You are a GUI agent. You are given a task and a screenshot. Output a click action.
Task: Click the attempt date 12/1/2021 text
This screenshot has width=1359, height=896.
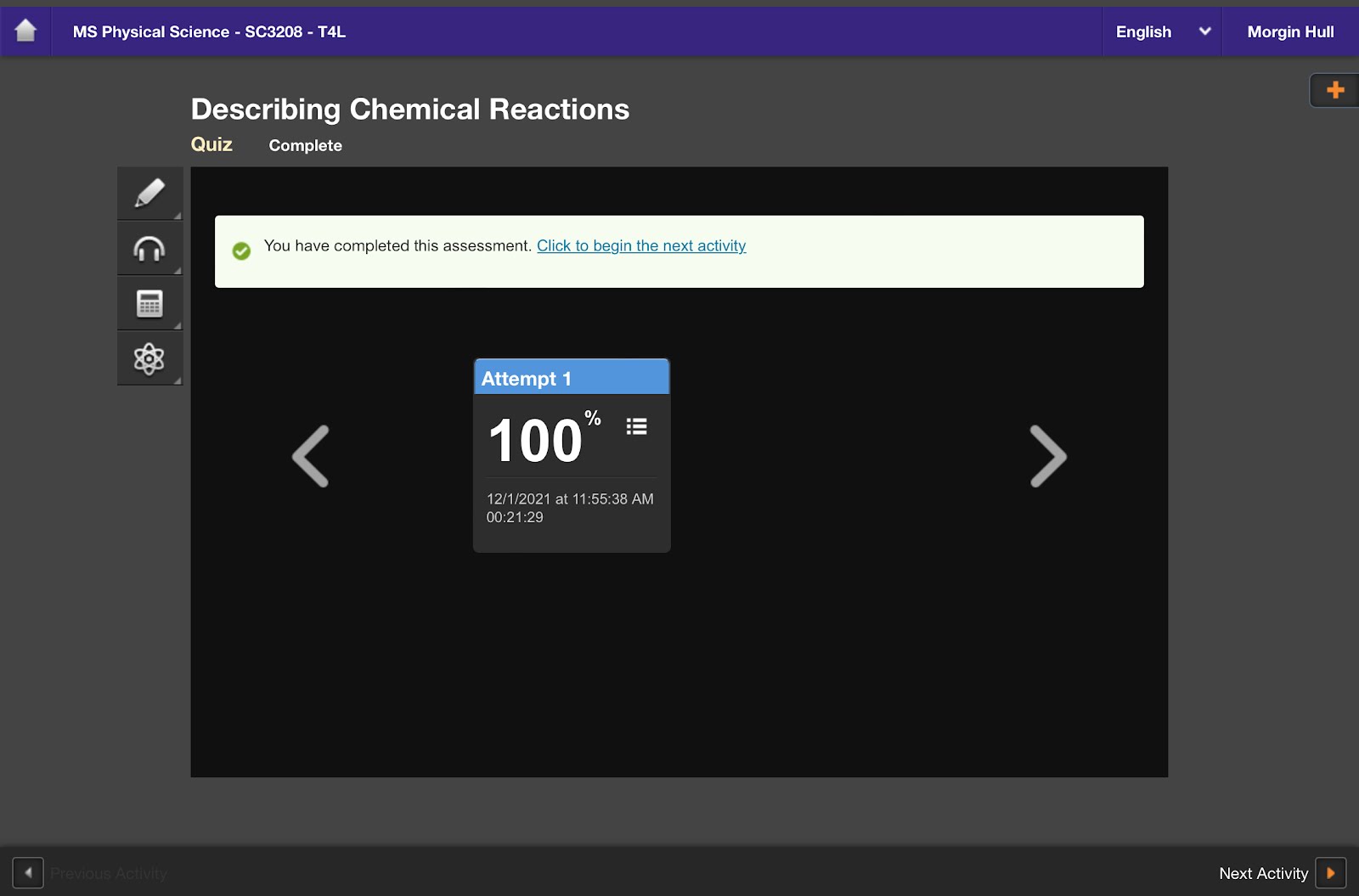[570, 499]
